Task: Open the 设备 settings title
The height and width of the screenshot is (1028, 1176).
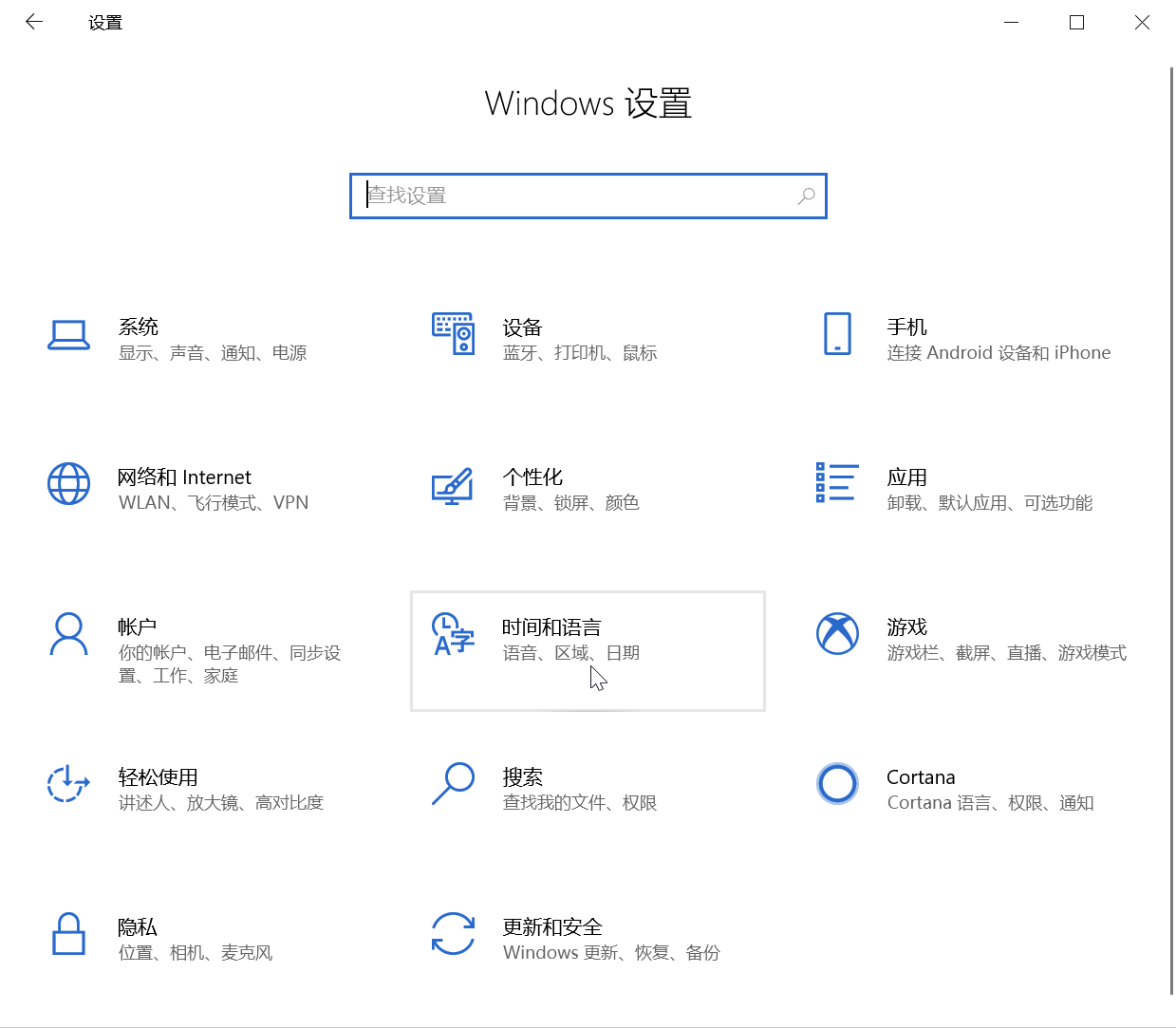Action: click(522, 327)
